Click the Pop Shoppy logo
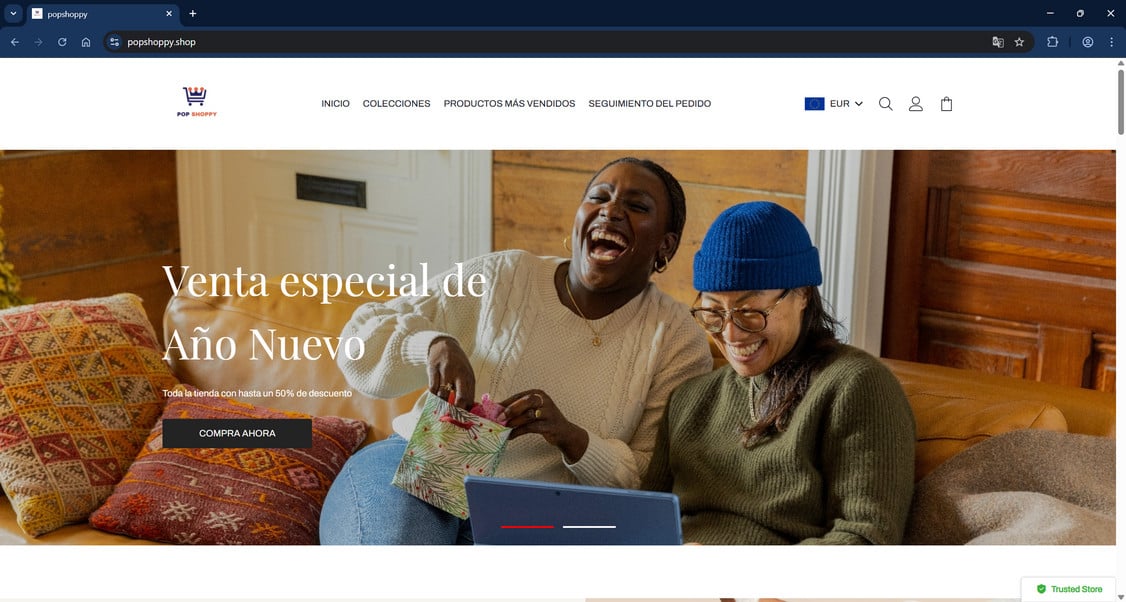This screenshot has width=1126, height=602. point(196,102)
